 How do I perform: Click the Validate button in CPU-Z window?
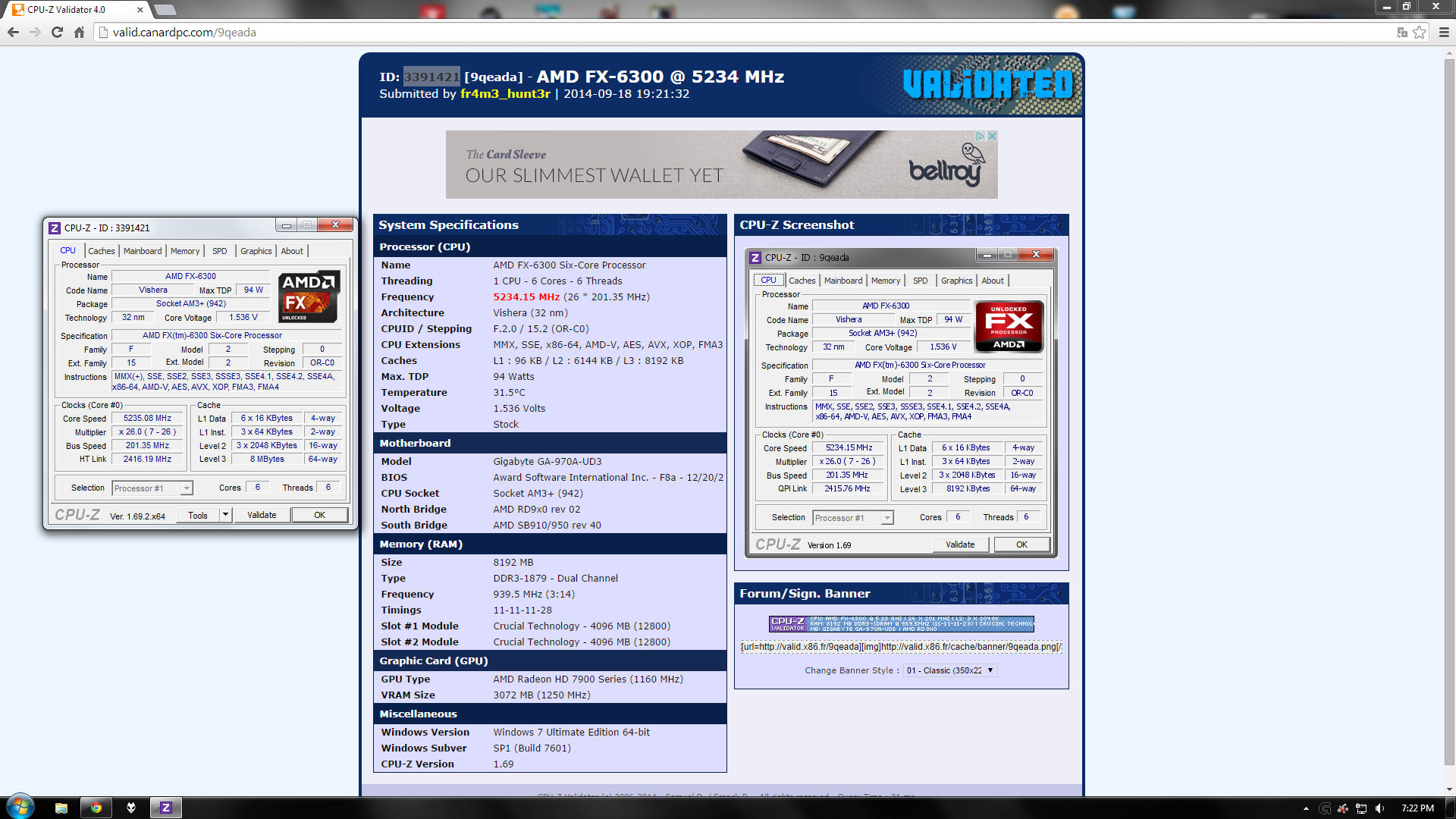point(262,515)
